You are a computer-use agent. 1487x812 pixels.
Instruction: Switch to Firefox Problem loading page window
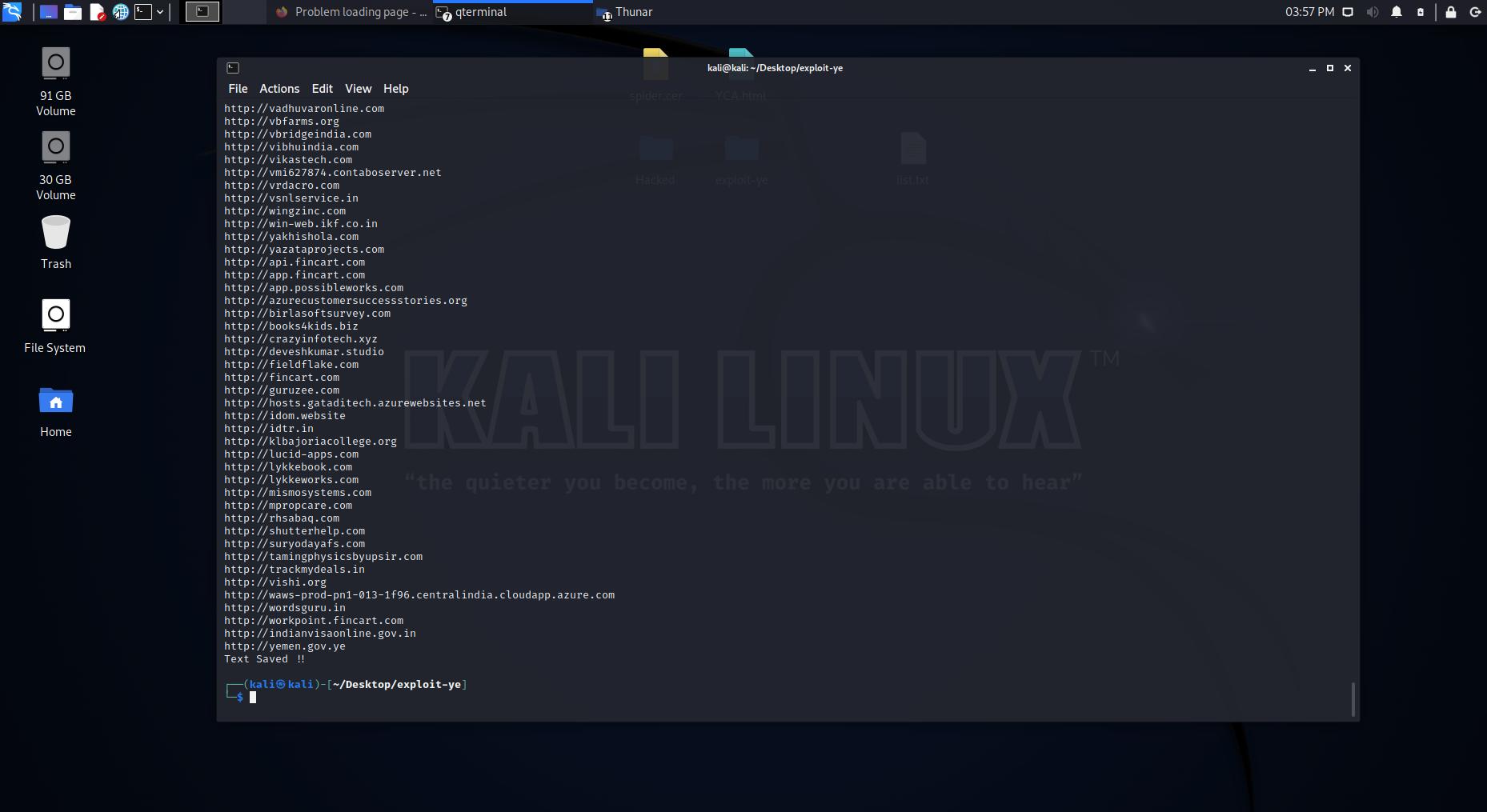pyautogui.click(x=351, y=12)
